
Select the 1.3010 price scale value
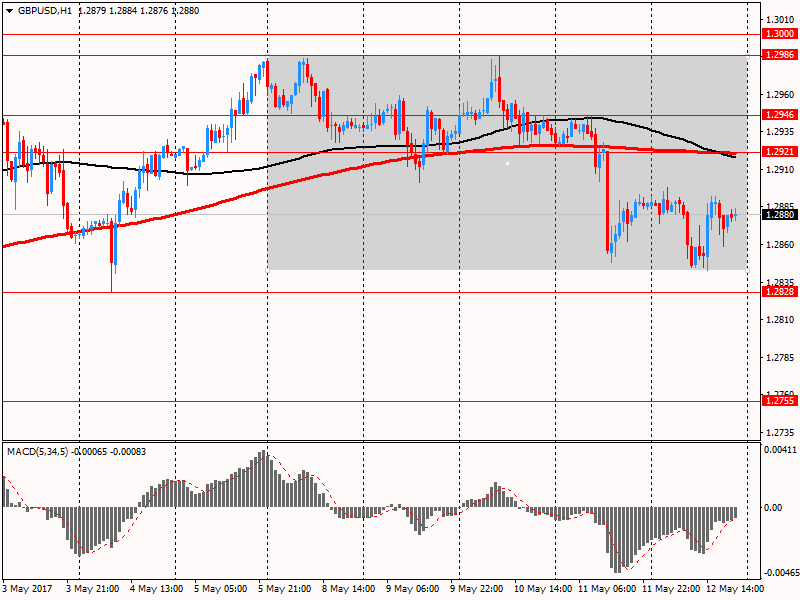pyautogui.click(x=781, y=20)
